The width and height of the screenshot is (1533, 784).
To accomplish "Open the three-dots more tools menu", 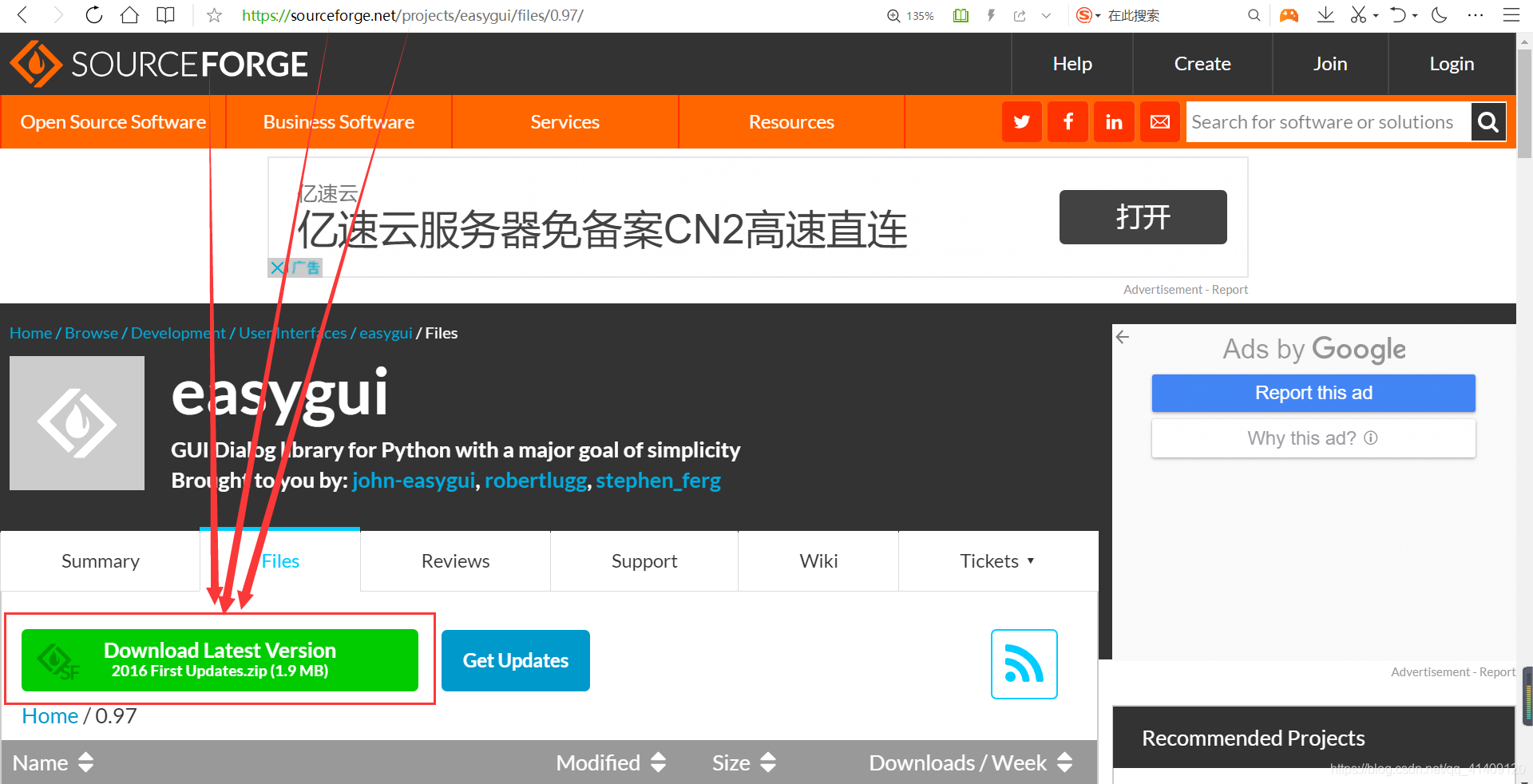I will [1476, 15].
